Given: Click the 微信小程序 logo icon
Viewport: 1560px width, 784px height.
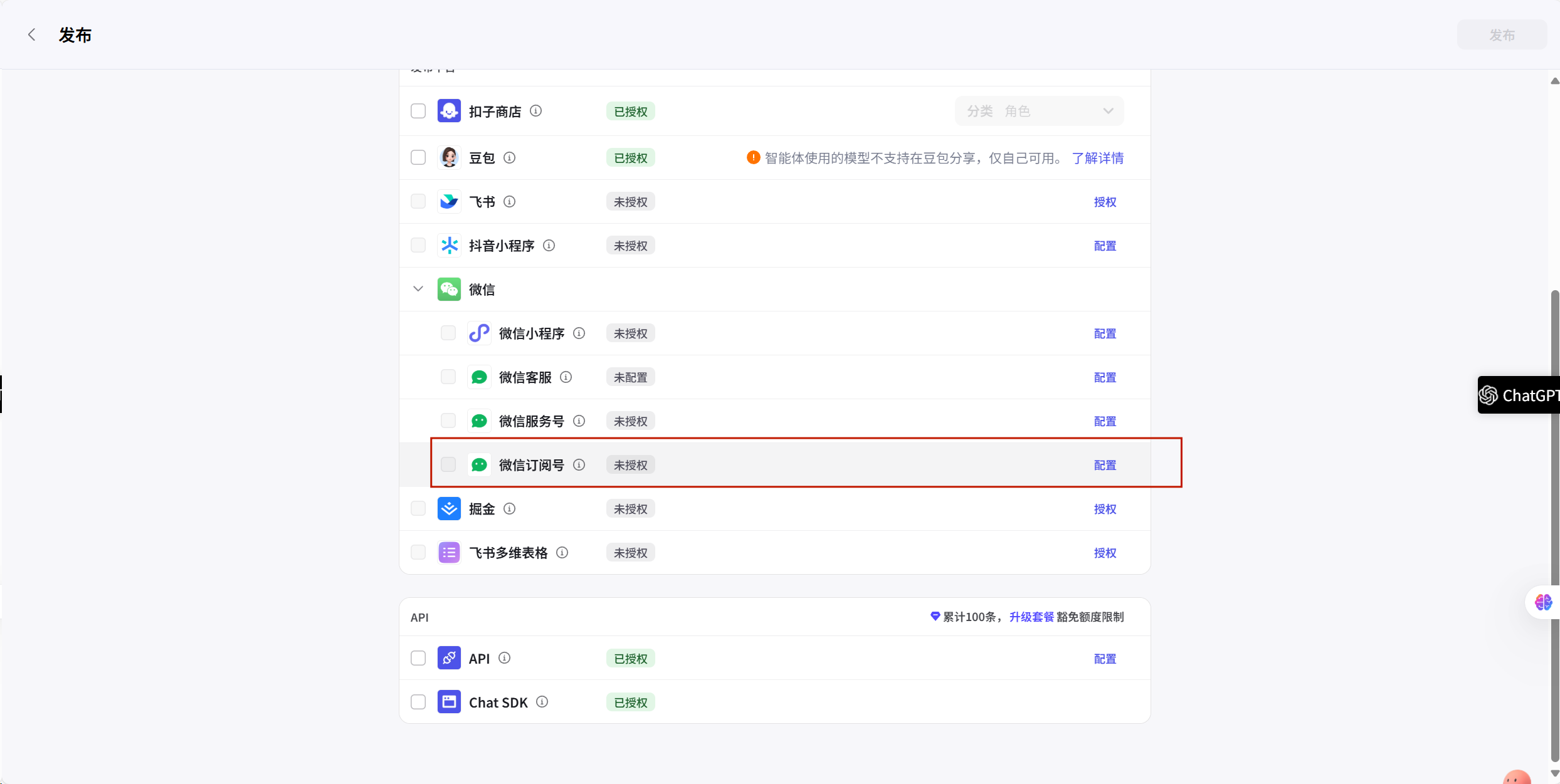Looking at the screenshot, I should pos(479,333).
